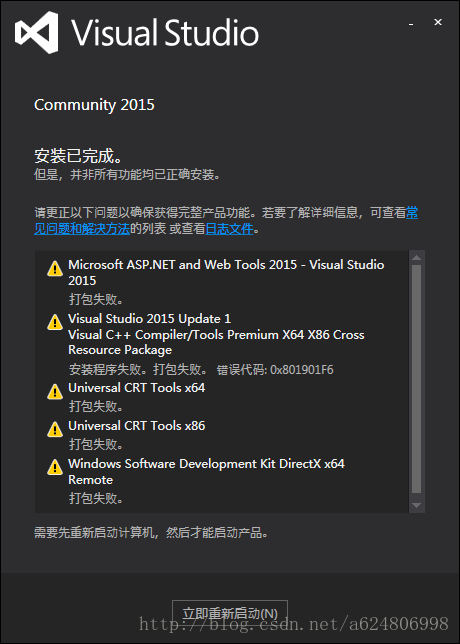Minimize the installer window
The width and height of the screenshot is (460, 644).
[x=411, y=24]
